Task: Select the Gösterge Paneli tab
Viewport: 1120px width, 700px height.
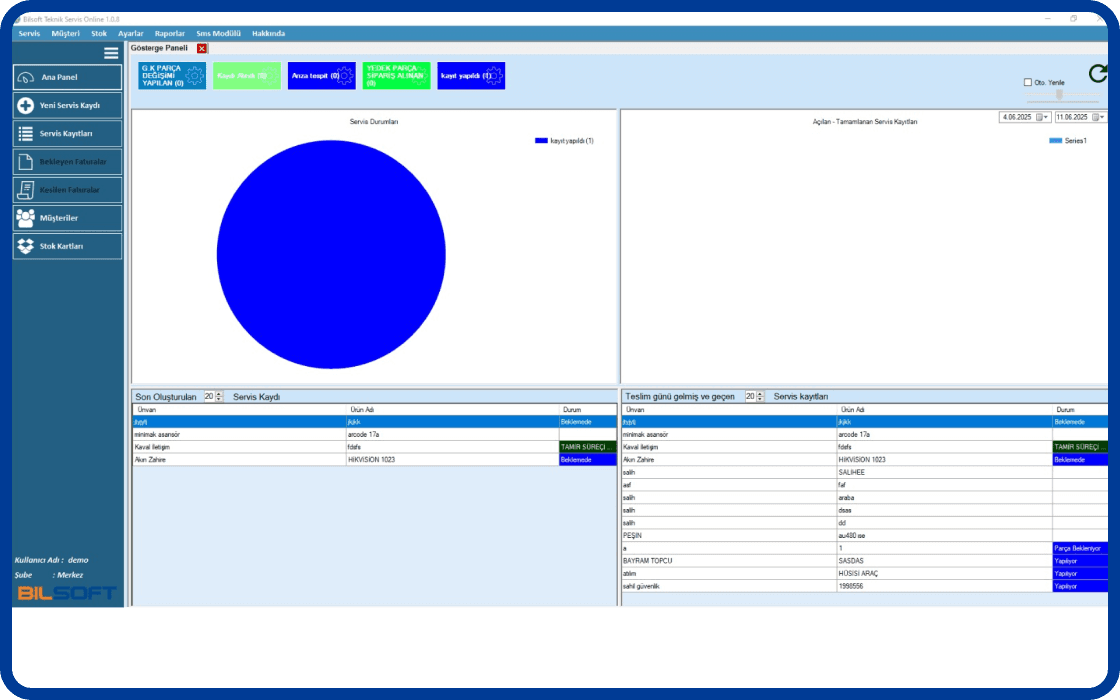Action: (159, 48)
